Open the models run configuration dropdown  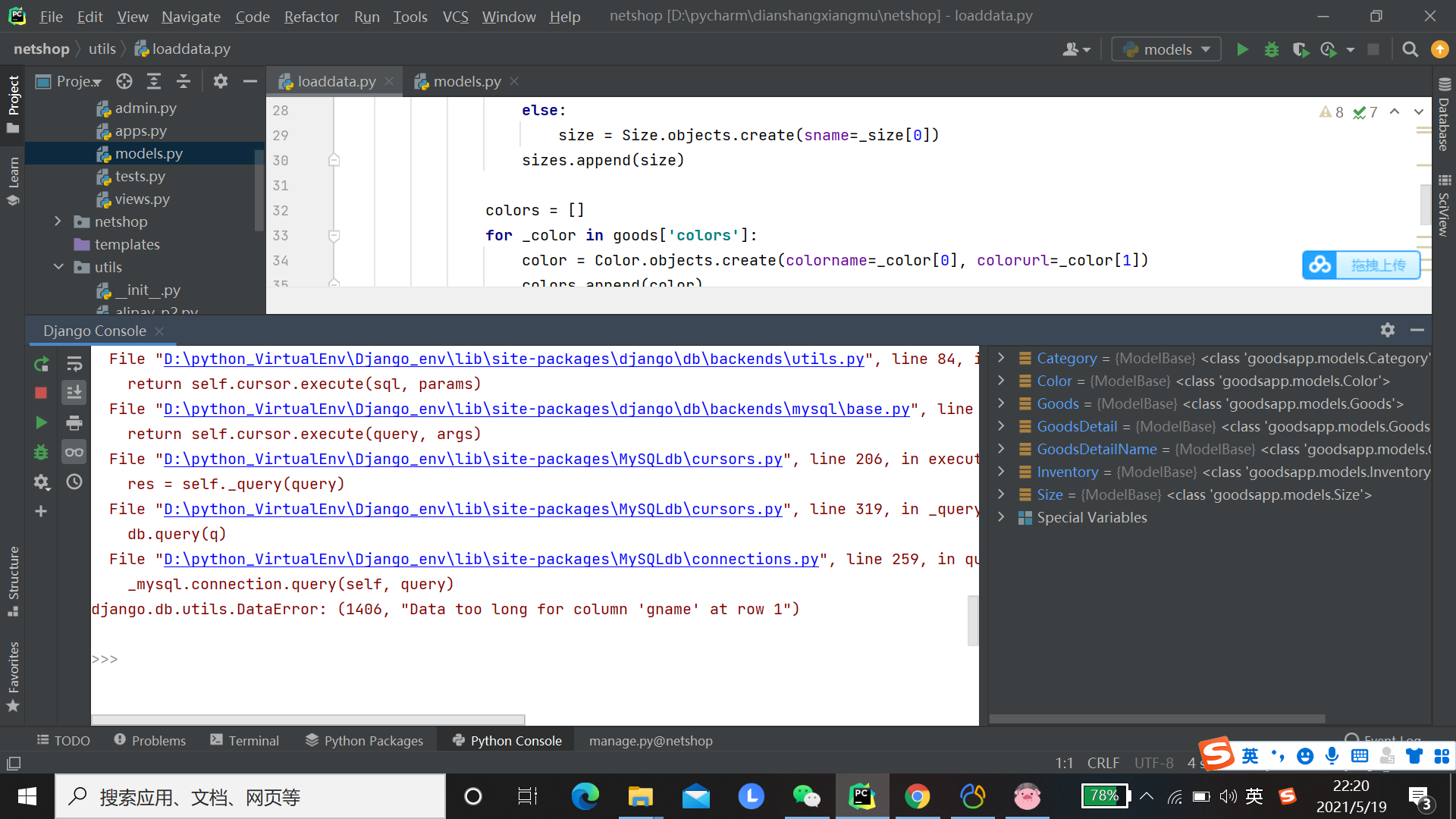pos(1166,49)
